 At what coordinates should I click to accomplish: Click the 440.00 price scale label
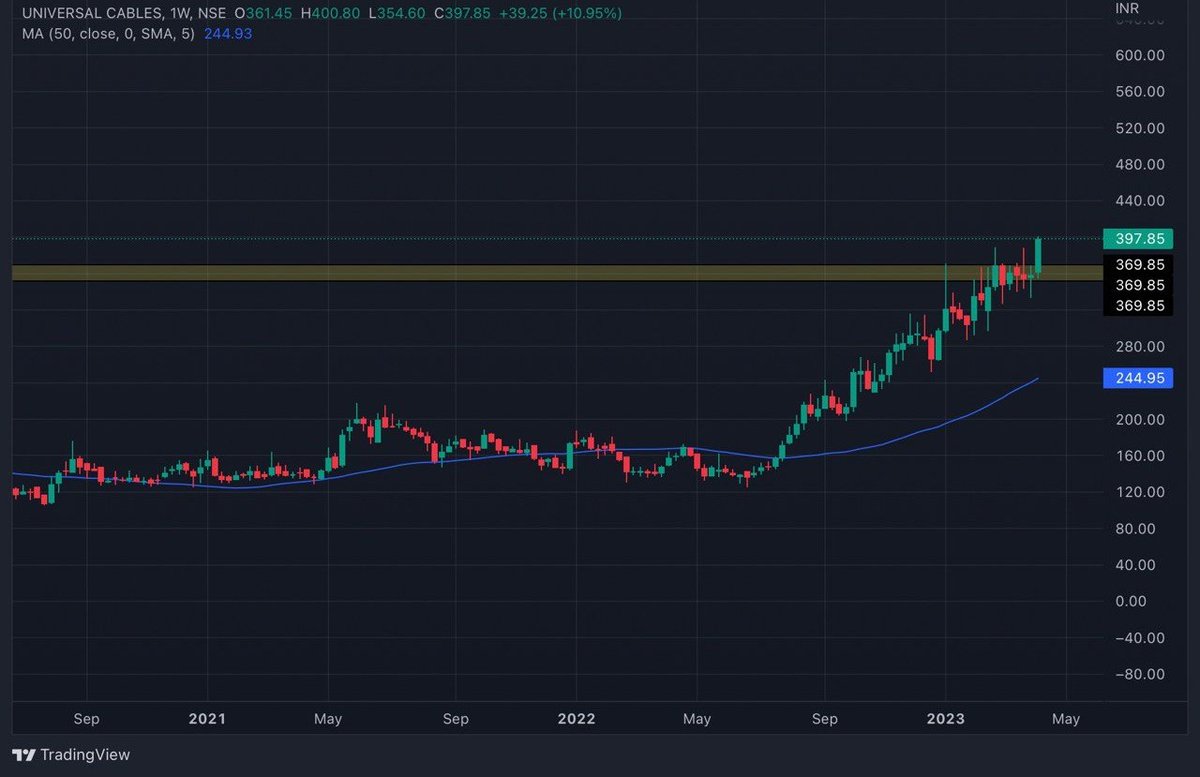pyautogui.click(x=1139, y=201)
